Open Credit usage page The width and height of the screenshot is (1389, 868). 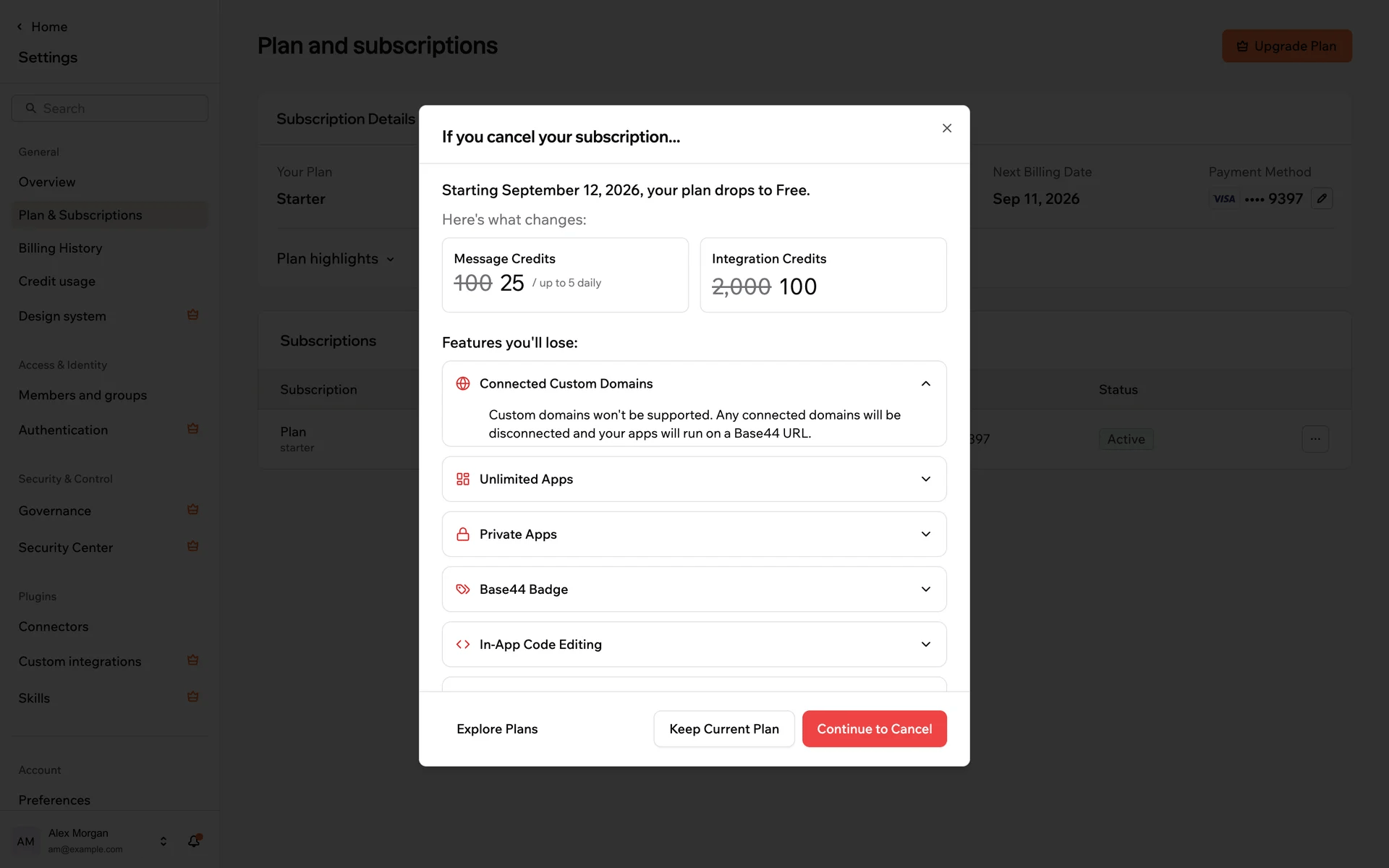109,281
